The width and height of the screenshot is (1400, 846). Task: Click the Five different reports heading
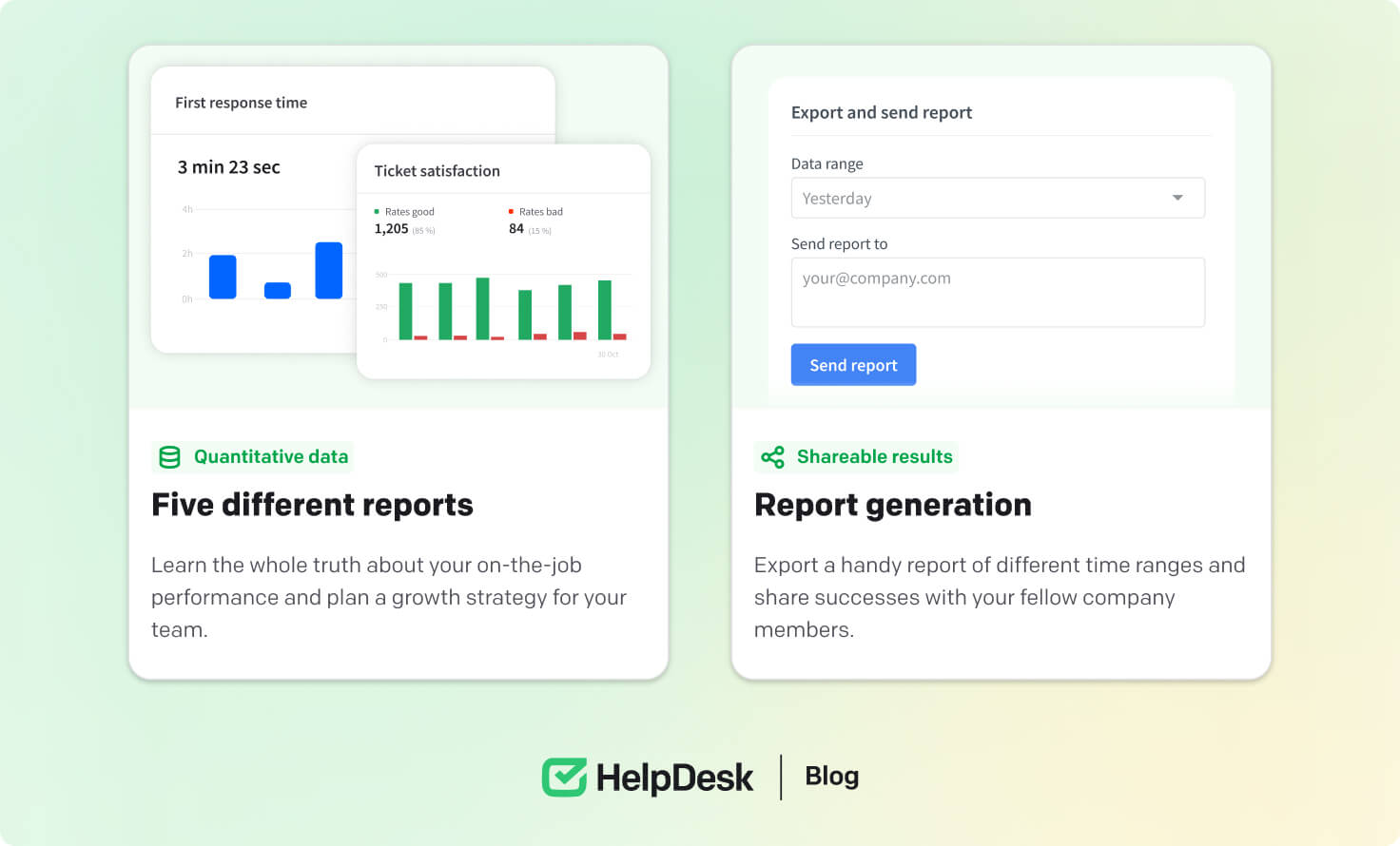(x=312, y=505)
